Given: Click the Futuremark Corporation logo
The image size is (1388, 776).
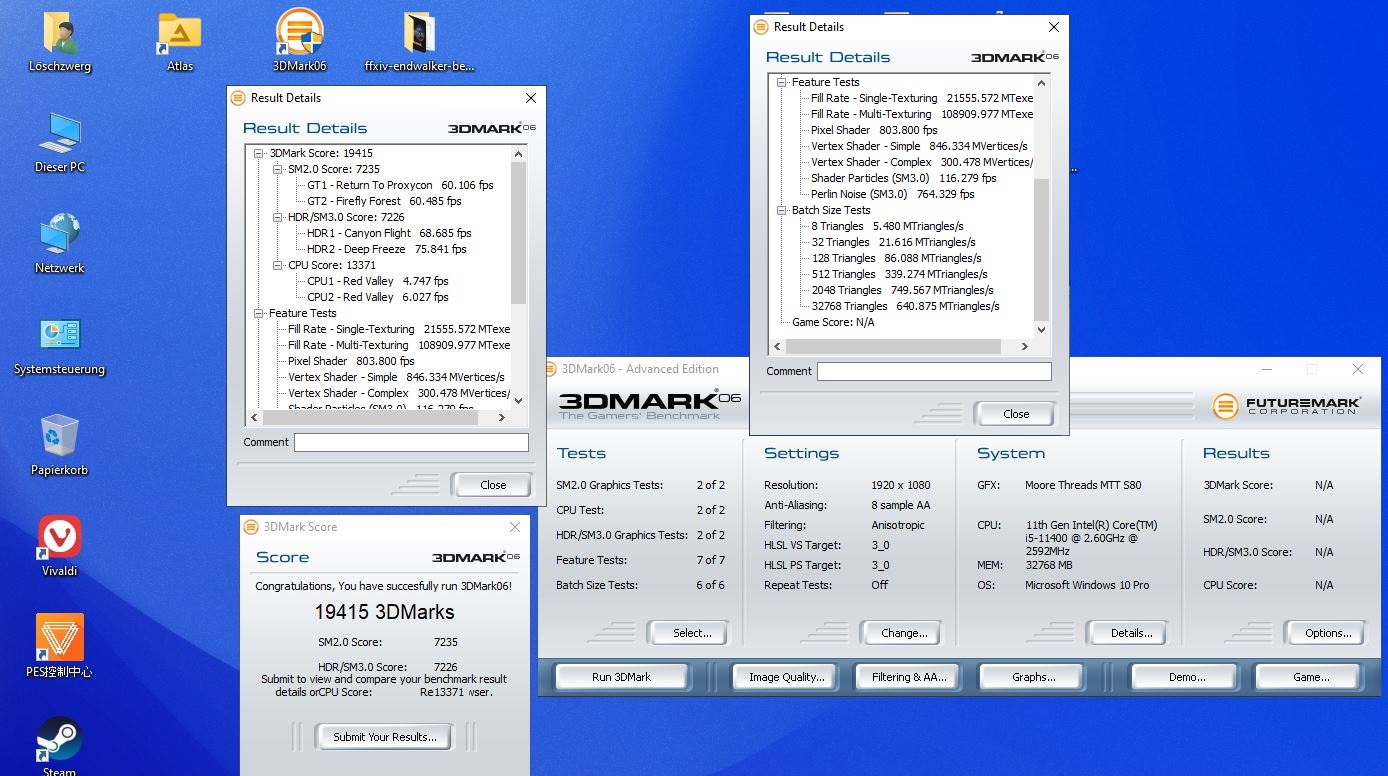Looking at the screenshot, I should [1287, 406].
